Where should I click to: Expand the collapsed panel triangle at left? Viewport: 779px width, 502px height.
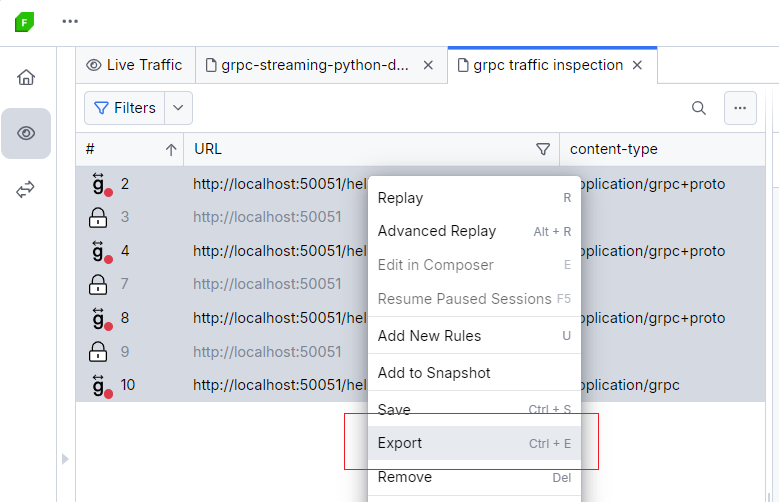point(65,459)
